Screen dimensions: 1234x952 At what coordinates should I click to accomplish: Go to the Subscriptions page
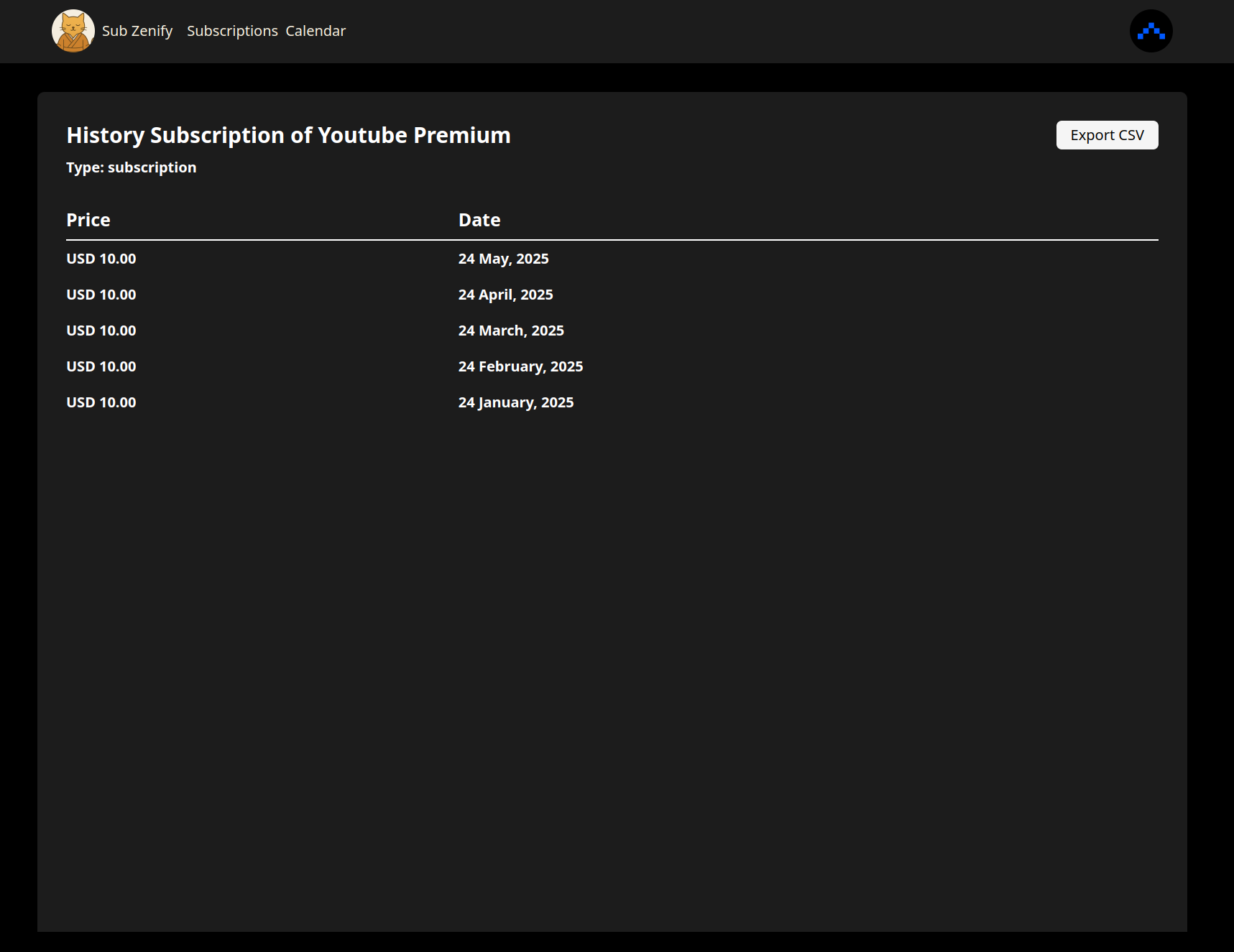tap(232, 31)
